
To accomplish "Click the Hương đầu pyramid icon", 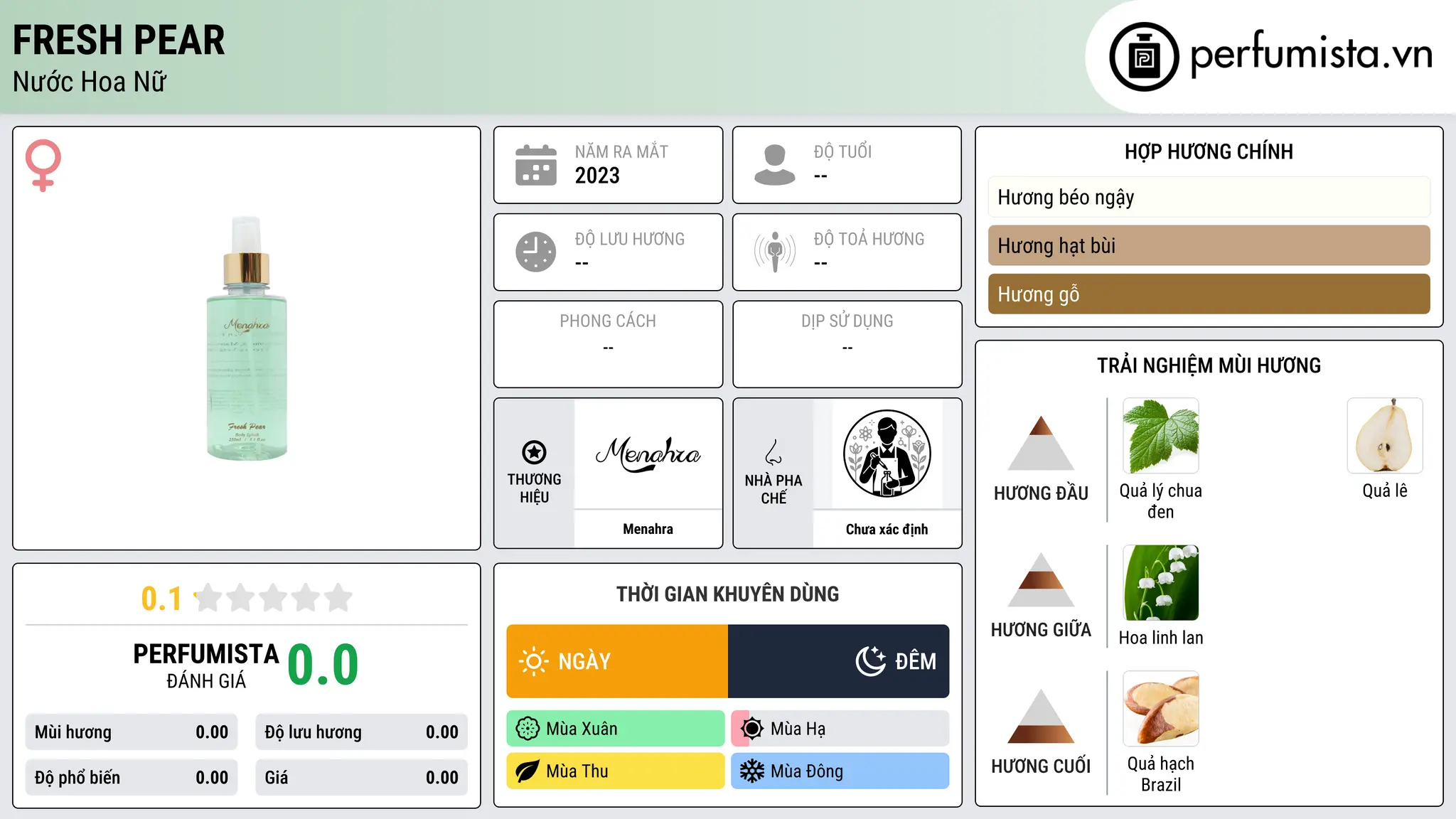I will pos(1041,442).
